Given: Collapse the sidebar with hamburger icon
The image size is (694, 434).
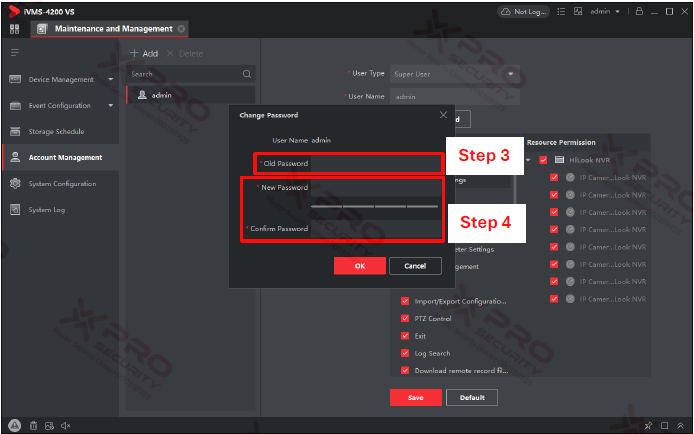Looking at the screenshot, I should pyautogui.click(x=15, y=53).
